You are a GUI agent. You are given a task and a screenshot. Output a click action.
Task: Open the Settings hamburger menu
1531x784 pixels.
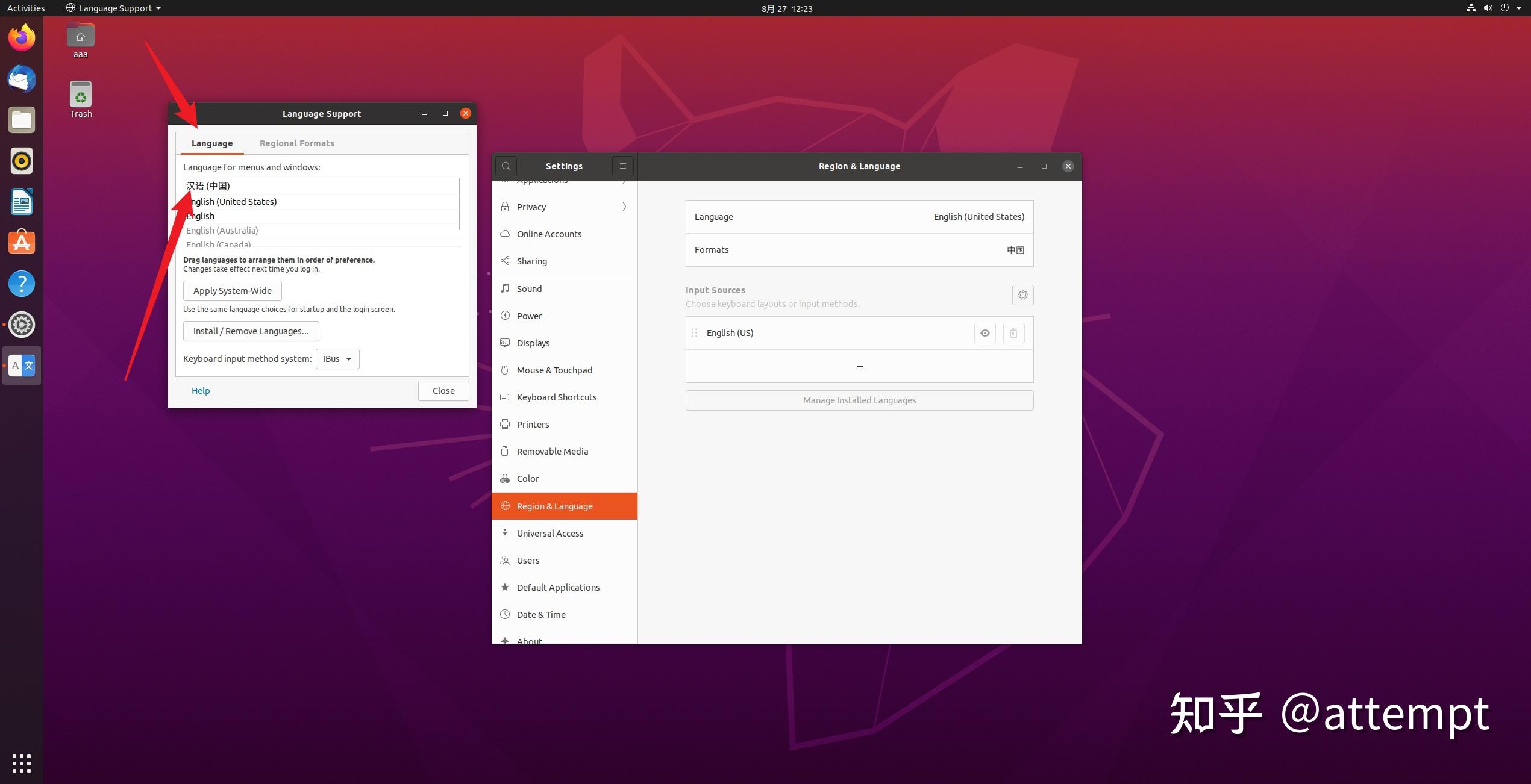[623, 166]
